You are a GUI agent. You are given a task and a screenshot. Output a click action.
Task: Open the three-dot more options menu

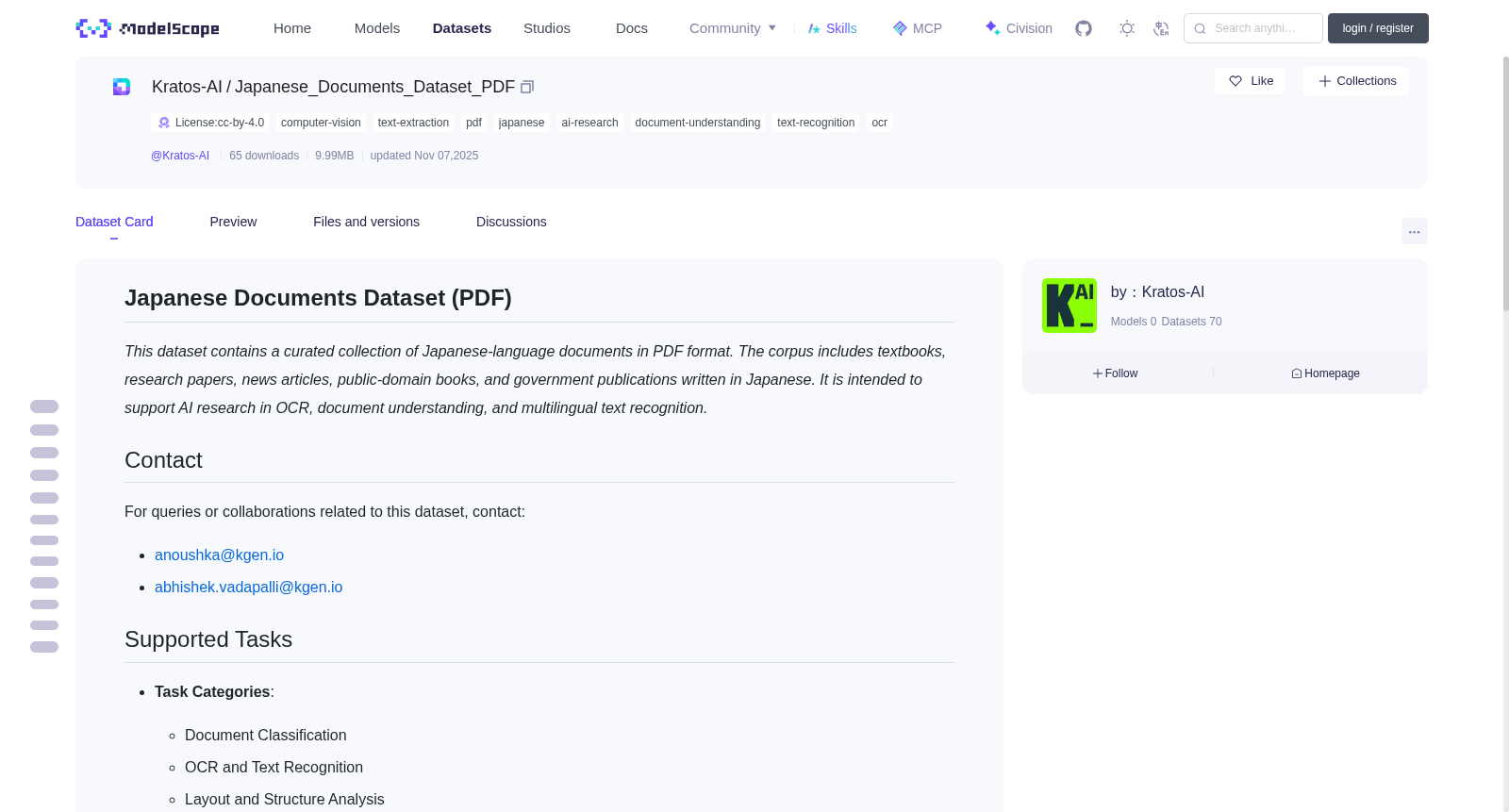point(1414,231)
